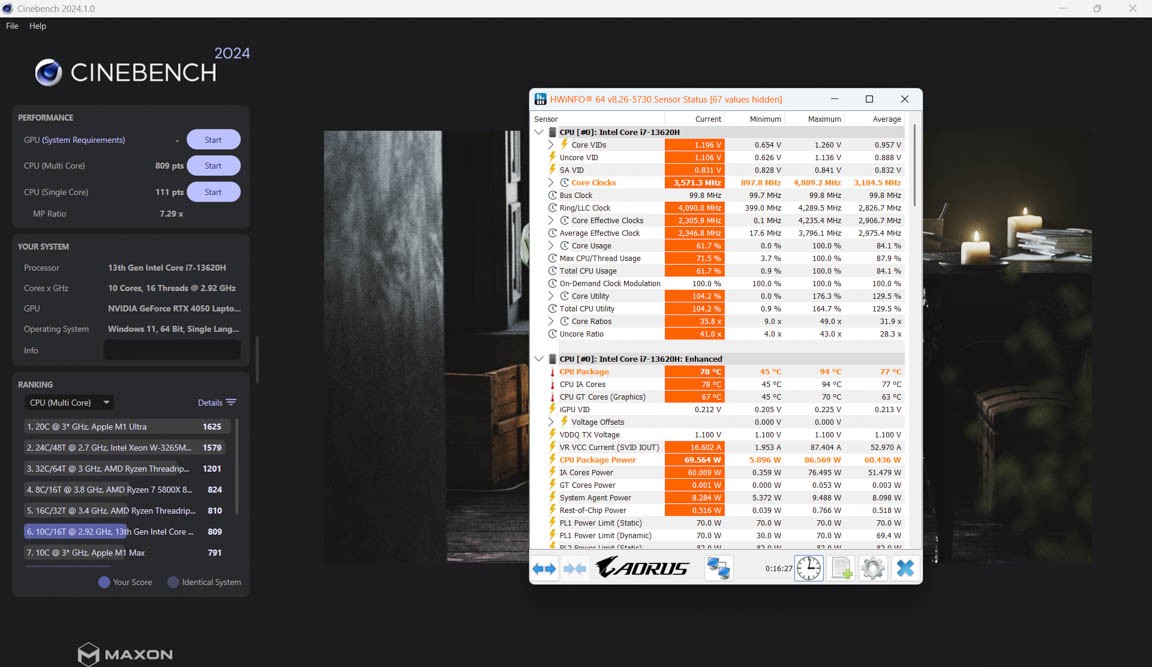Select ranking entry AMD Ryzen 7 5800X

pyautogui.click(x=127, y=489)
